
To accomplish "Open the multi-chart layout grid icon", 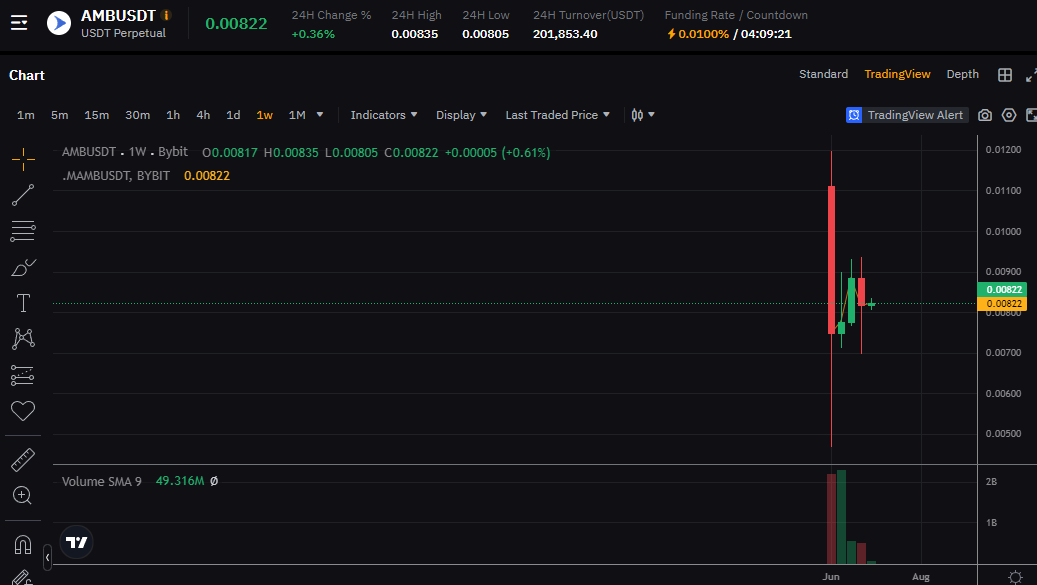I will pos(1005,75).
